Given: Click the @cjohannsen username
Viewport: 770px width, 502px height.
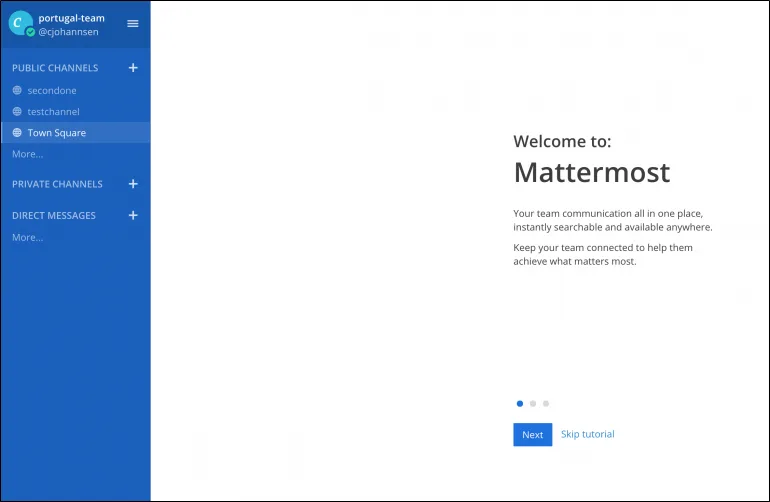Looking at the screenshot, I should tap(68, 32).
